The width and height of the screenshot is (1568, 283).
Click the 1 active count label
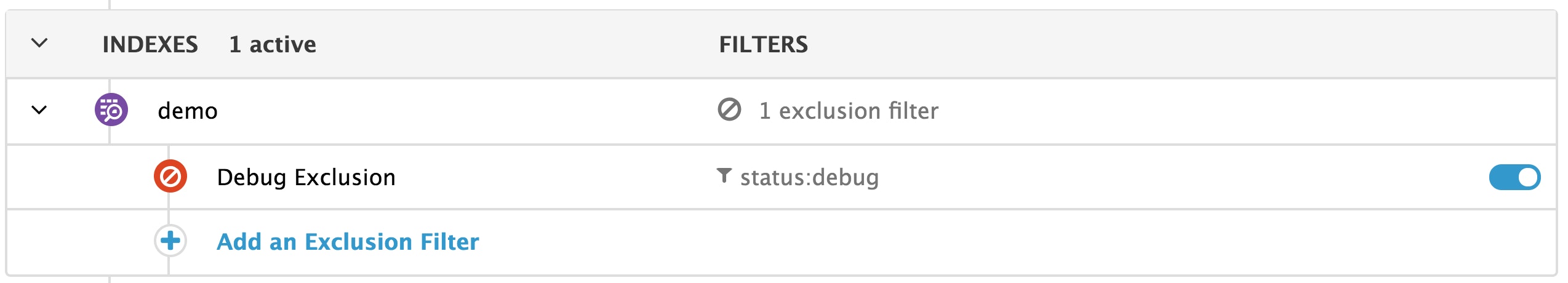[273, 44]
